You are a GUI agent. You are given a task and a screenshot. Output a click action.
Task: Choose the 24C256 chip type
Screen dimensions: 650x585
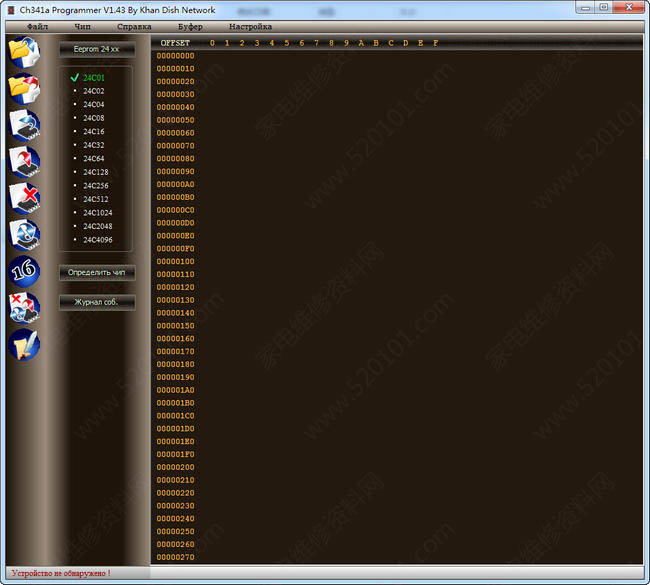(96, 185)
